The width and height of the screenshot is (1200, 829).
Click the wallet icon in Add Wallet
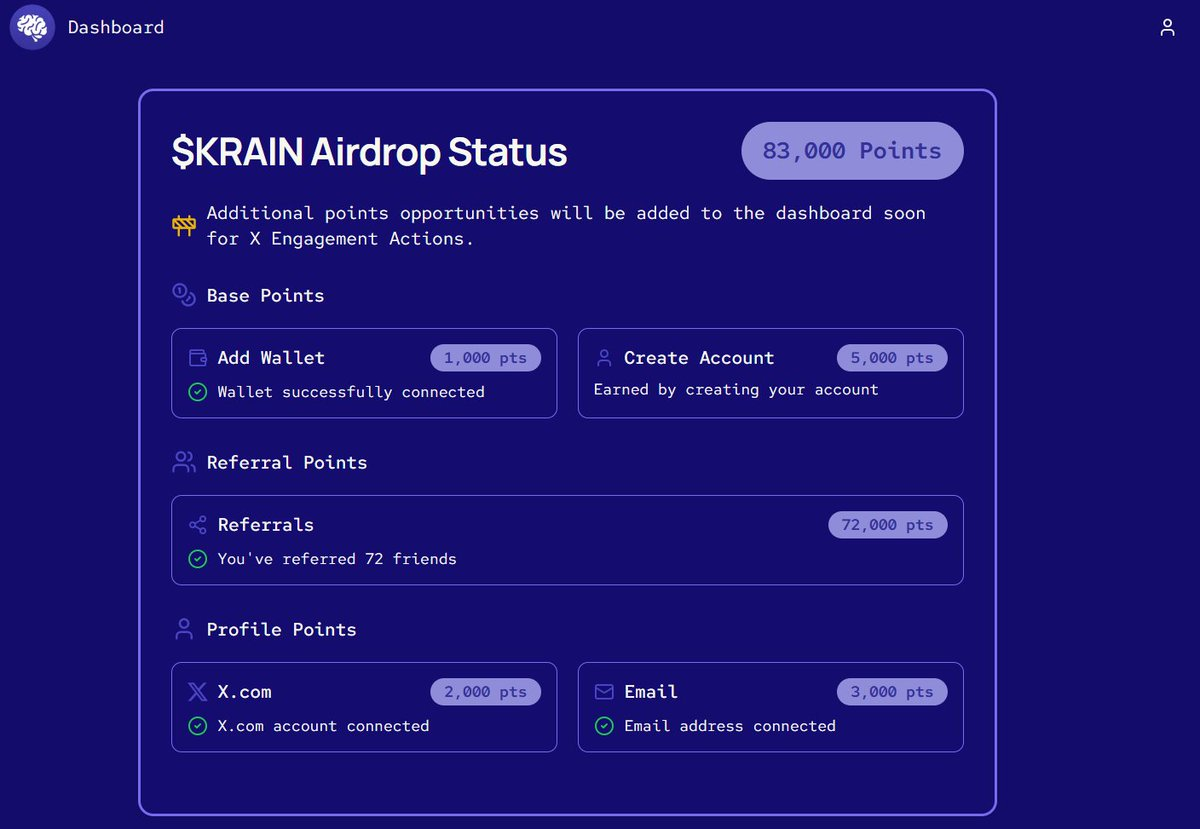[198, 358]
